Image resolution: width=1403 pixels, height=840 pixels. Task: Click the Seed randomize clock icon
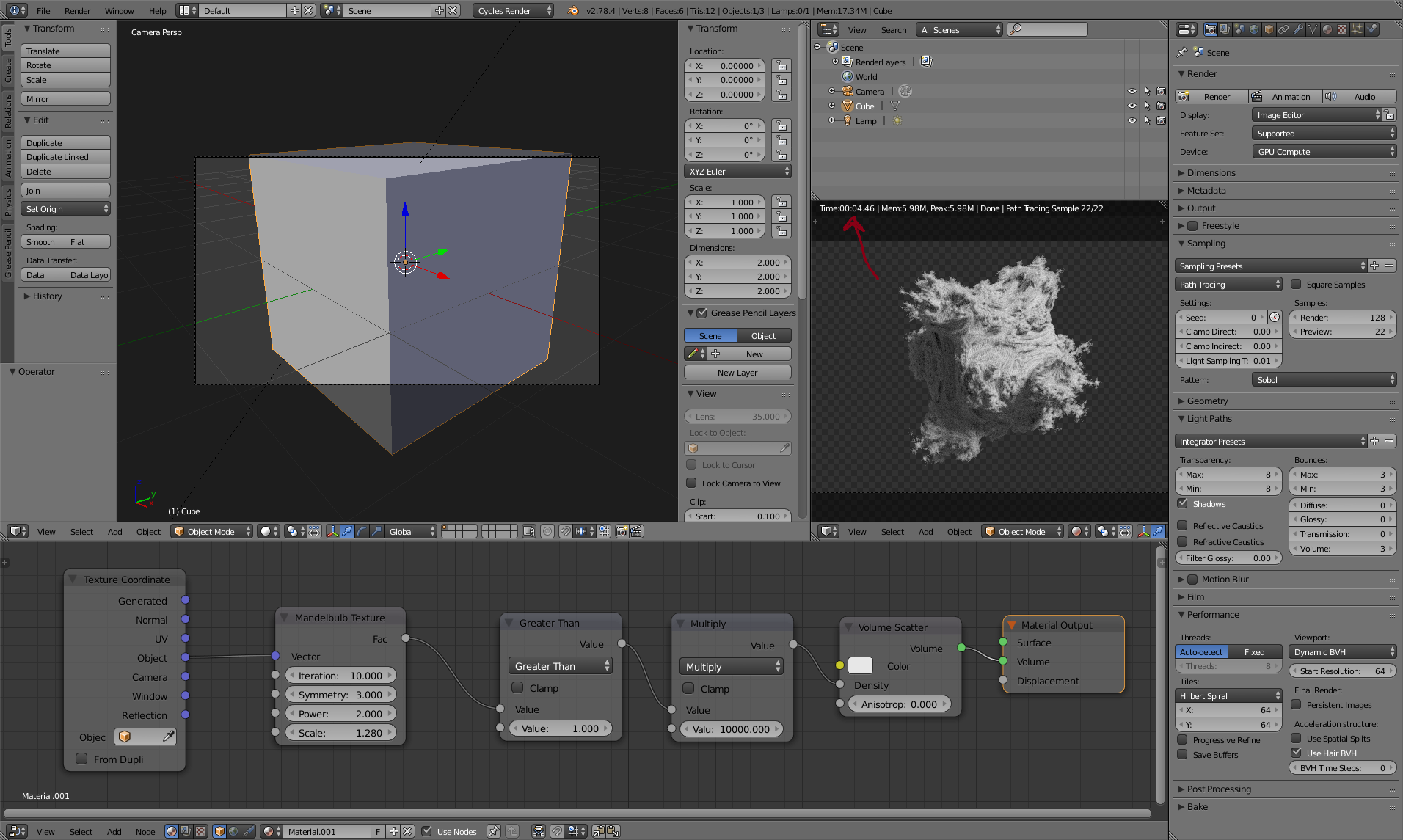1275,318
